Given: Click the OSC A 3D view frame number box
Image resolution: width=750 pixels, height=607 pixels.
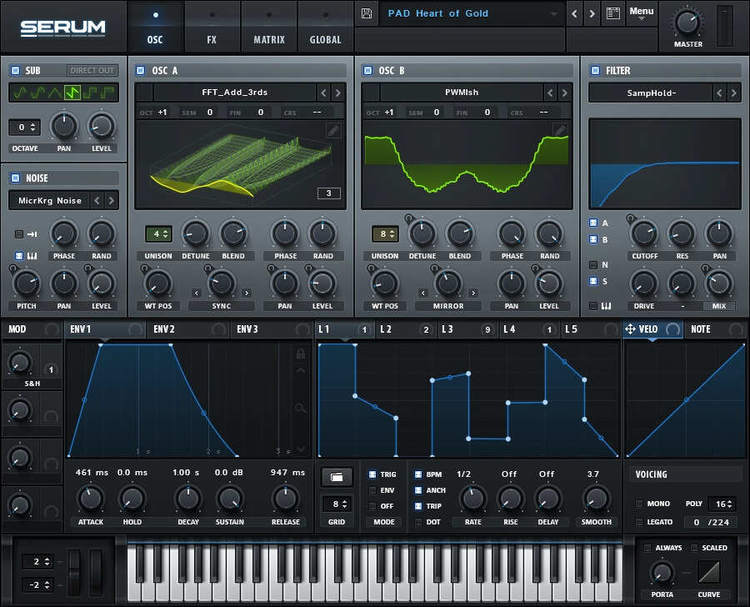Looking at the screenshot, I should point(329,193).
